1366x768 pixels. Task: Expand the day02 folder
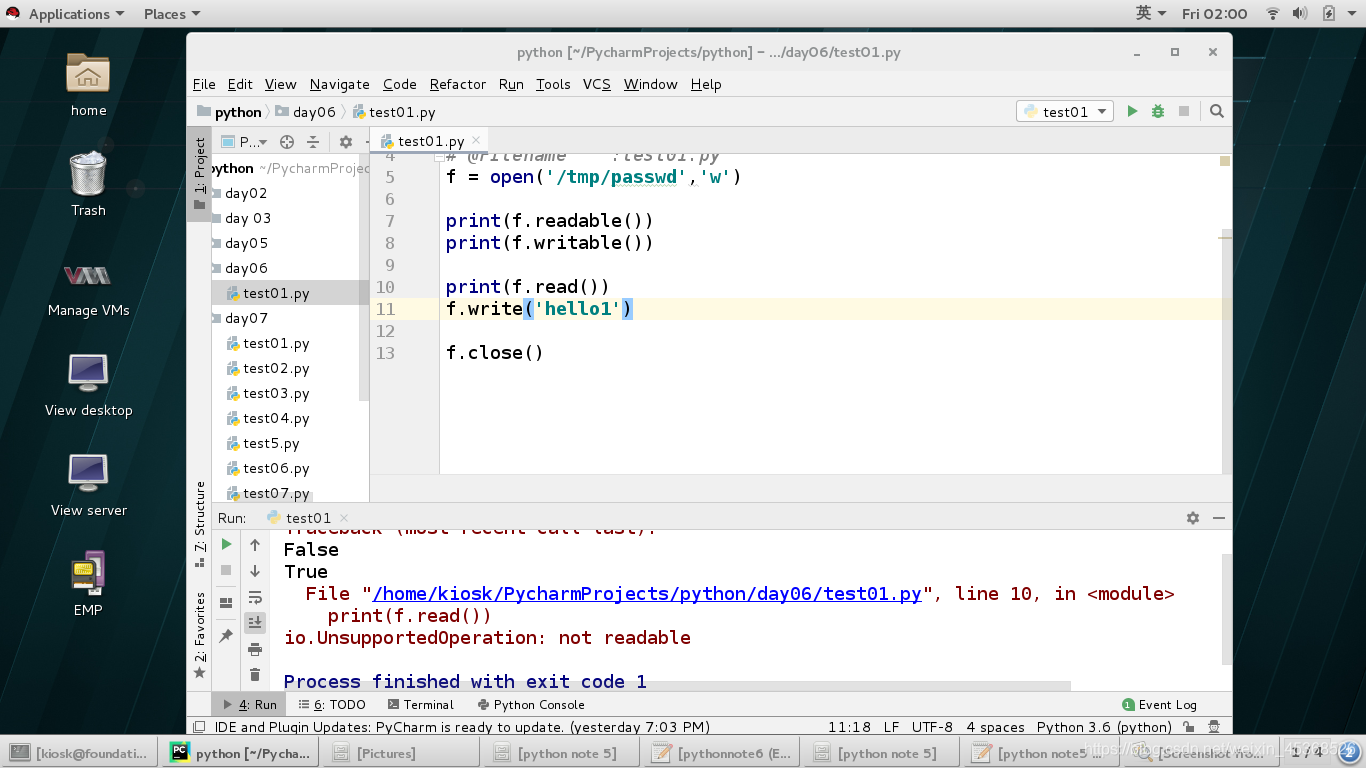217,193
